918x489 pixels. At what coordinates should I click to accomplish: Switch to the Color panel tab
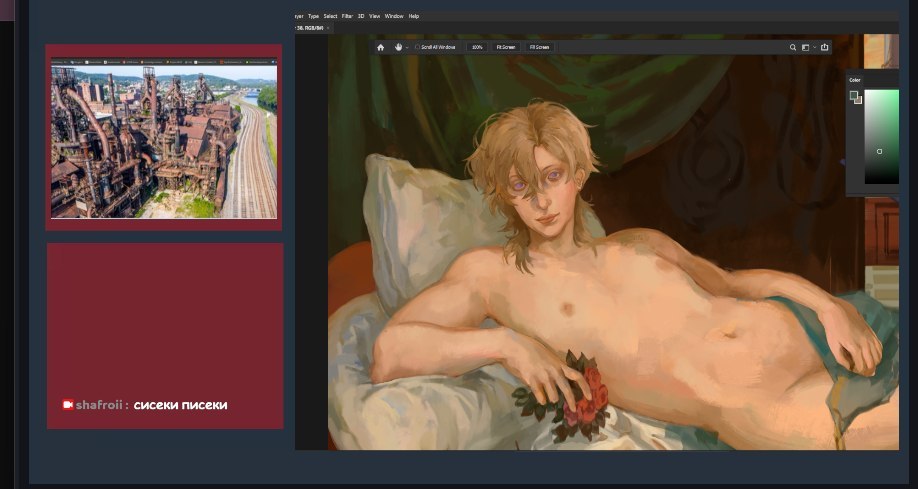pos(855,80)
